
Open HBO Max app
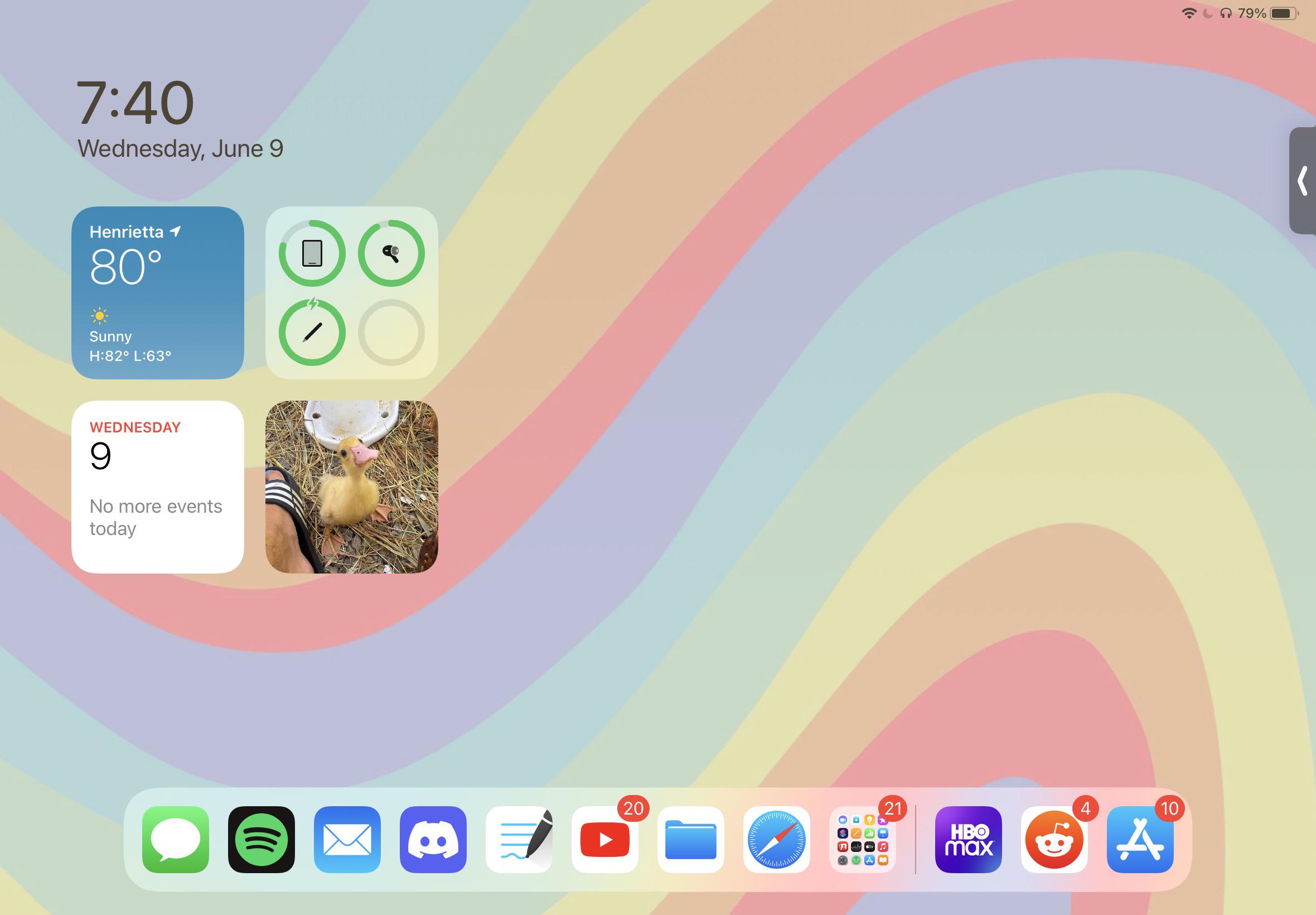click(x=968, y=839)
